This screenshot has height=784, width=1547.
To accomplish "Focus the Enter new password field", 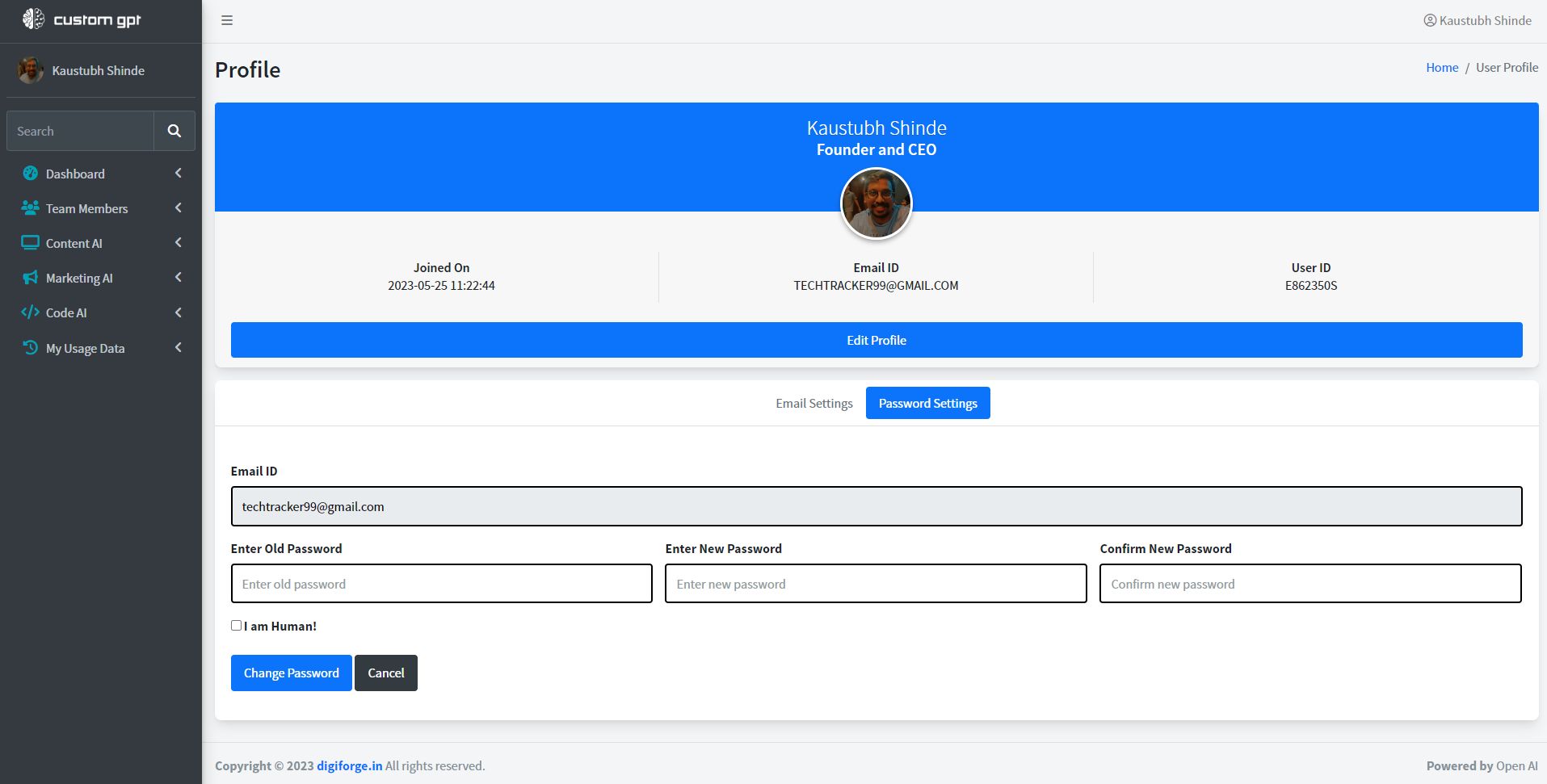I will (876, 584).
